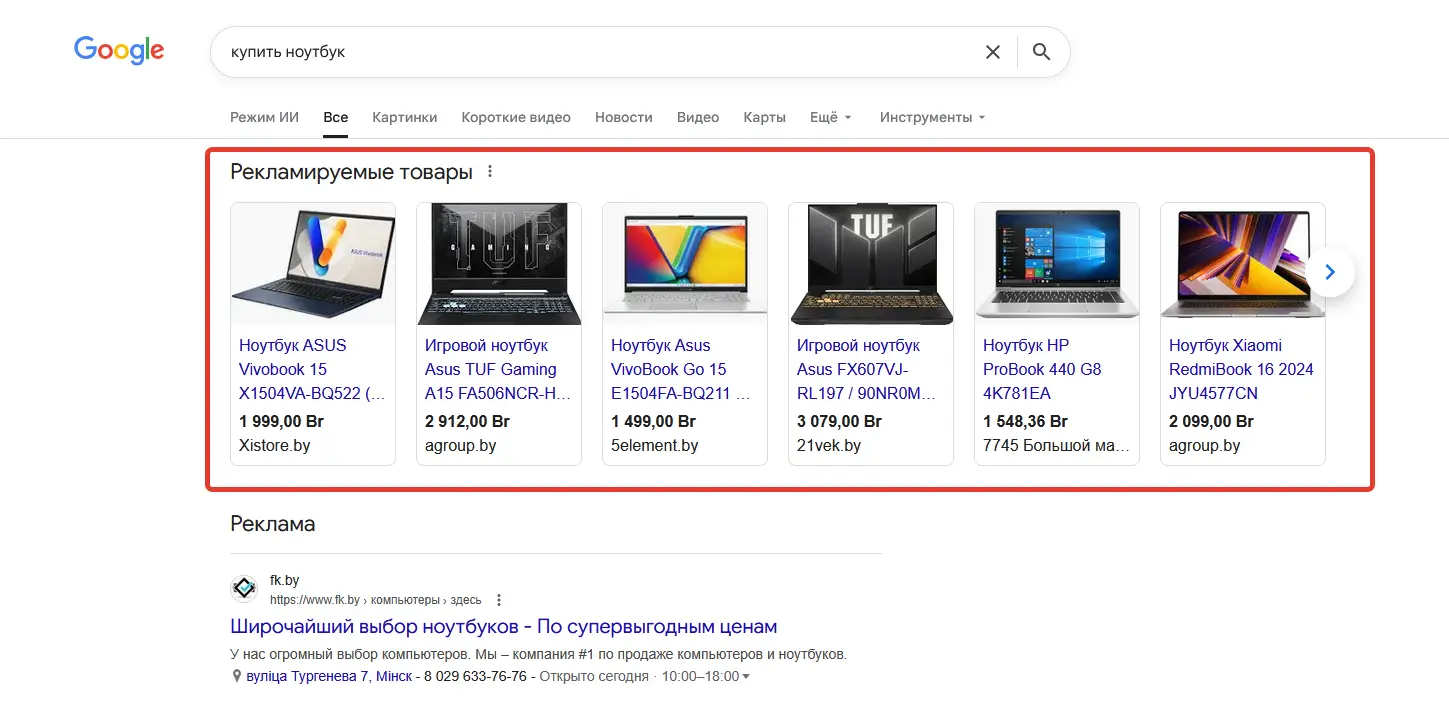Viewport: 1449px width, 703px height.
Task: Click the fk.by site favicon
Action: point(243,587)
